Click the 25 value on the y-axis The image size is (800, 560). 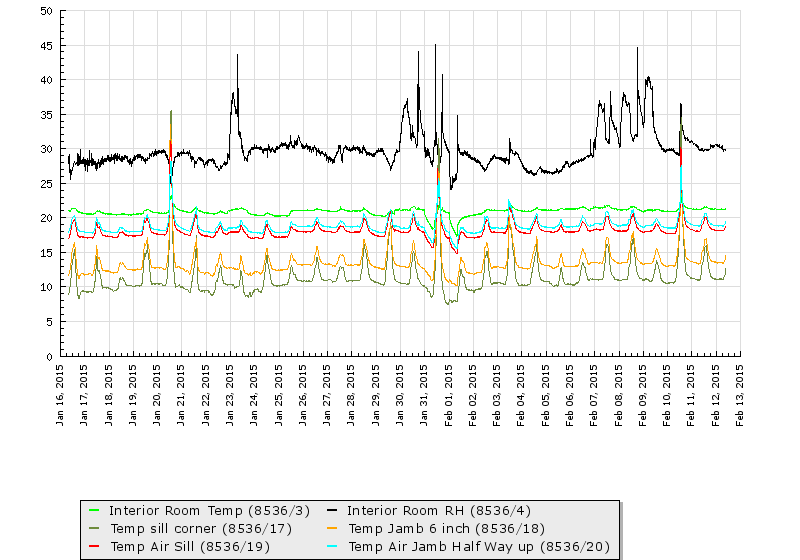point(47,184)
